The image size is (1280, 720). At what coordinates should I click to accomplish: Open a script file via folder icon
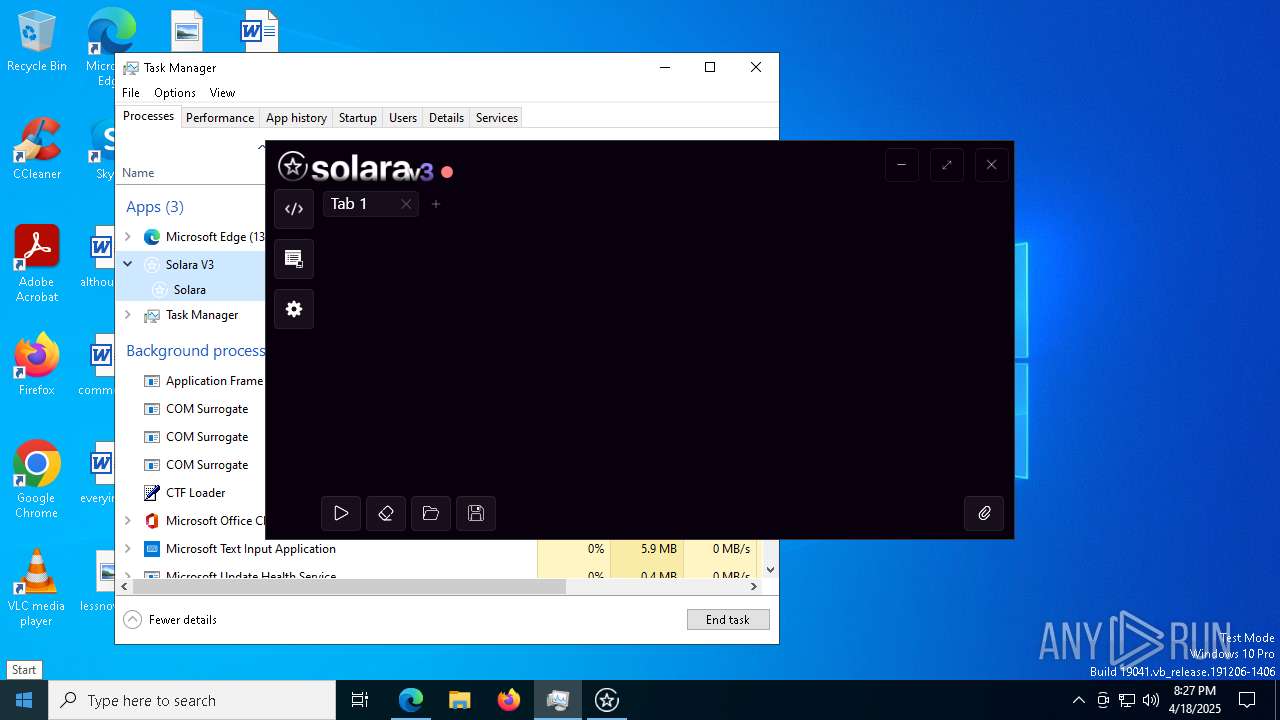click(431, 513)
